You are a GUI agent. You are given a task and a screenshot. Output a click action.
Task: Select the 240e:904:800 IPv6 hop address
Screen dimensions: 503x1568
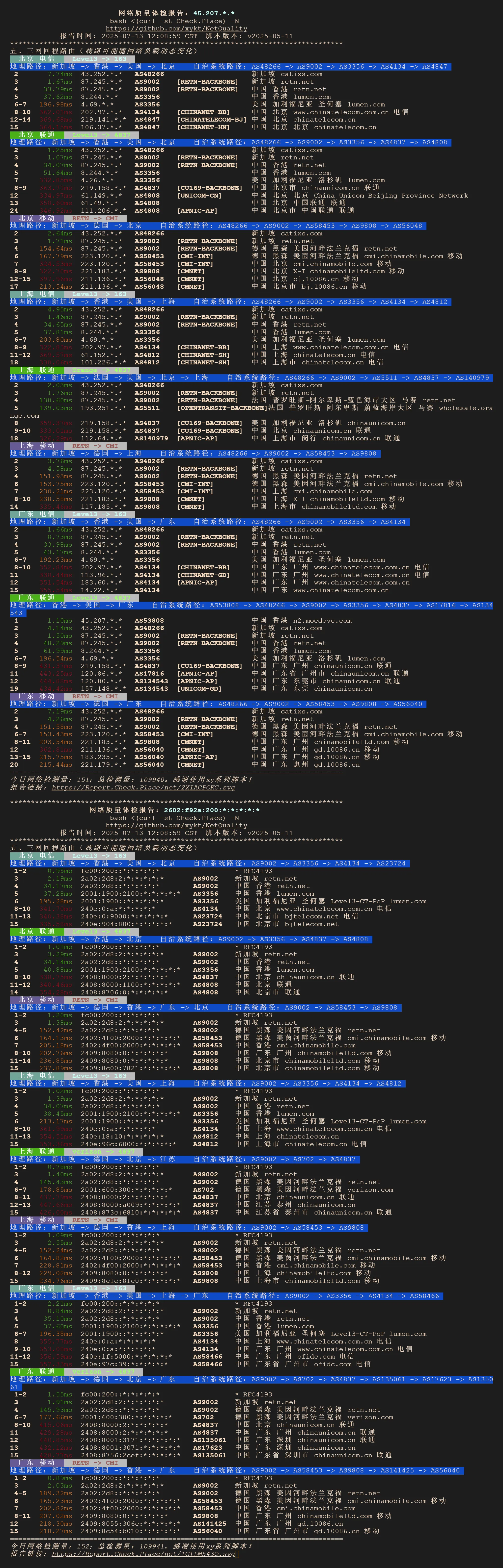pos(126,924)
